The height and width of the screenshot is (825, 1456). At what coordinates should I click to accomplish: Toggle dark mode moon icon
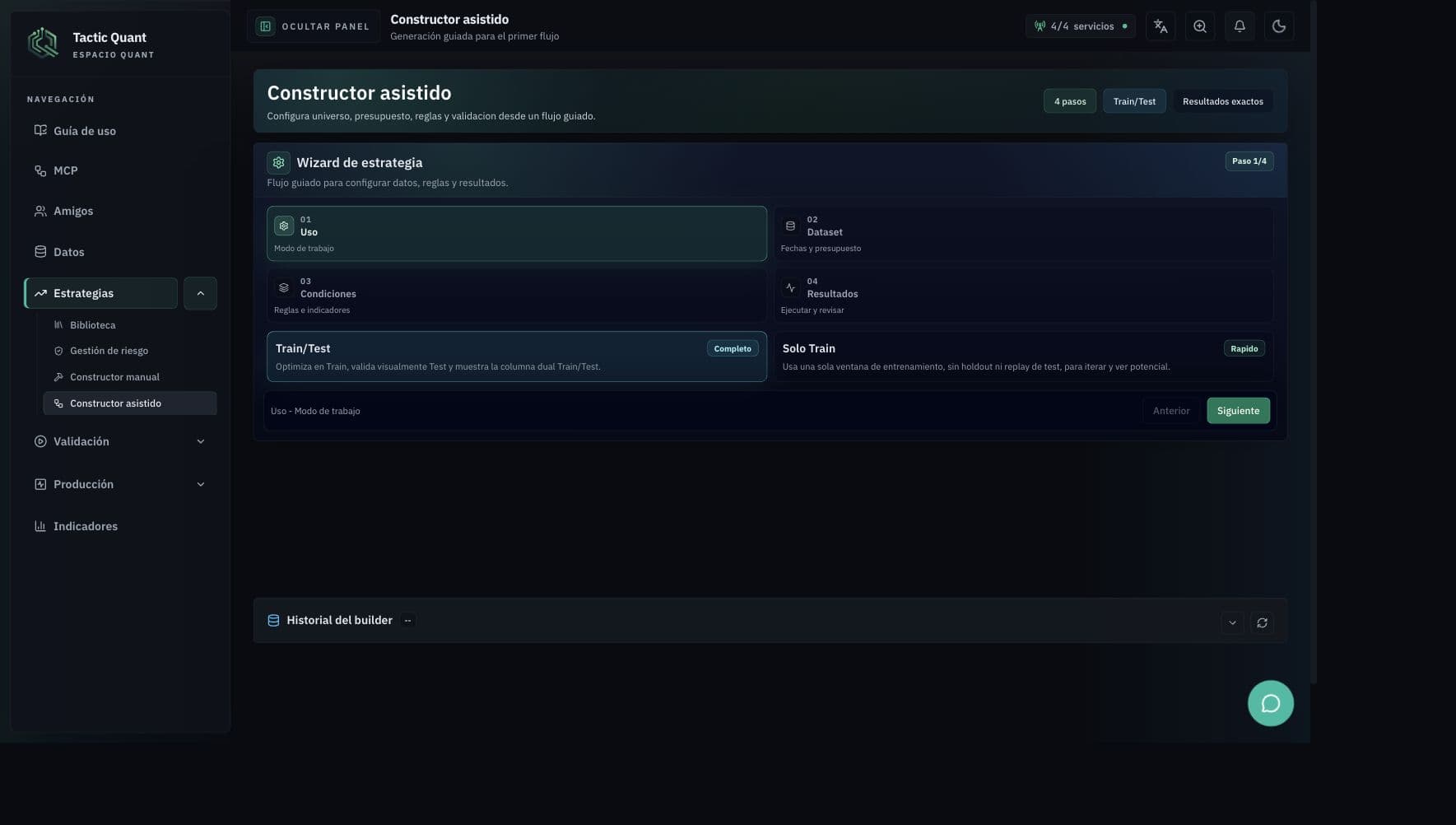[1279, 26]
